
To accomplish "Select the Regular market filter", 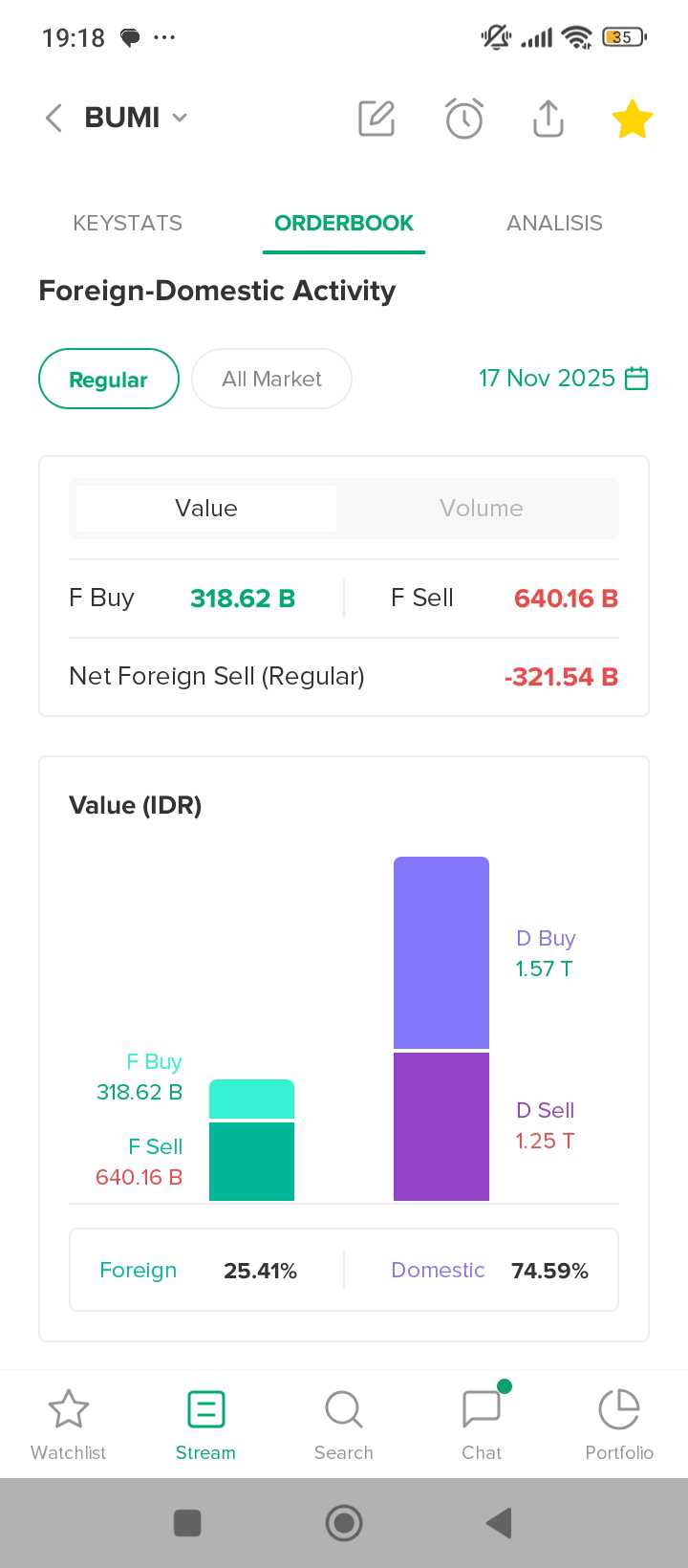I will pos(109,379).
